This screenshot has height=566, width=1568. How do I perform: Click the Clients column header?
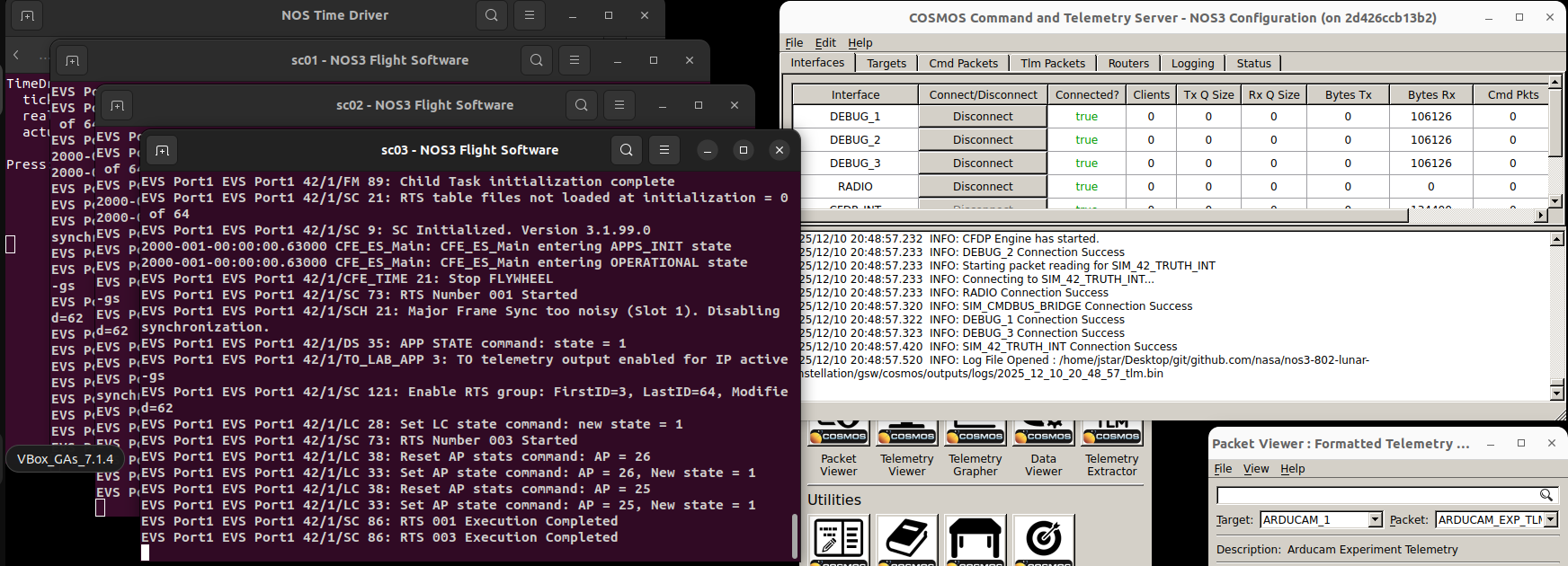1151,94
